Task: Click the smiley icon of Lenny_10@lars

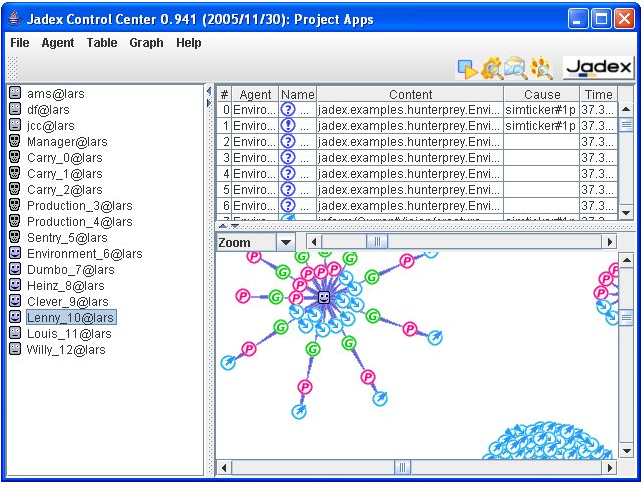Action: point(15,317)
